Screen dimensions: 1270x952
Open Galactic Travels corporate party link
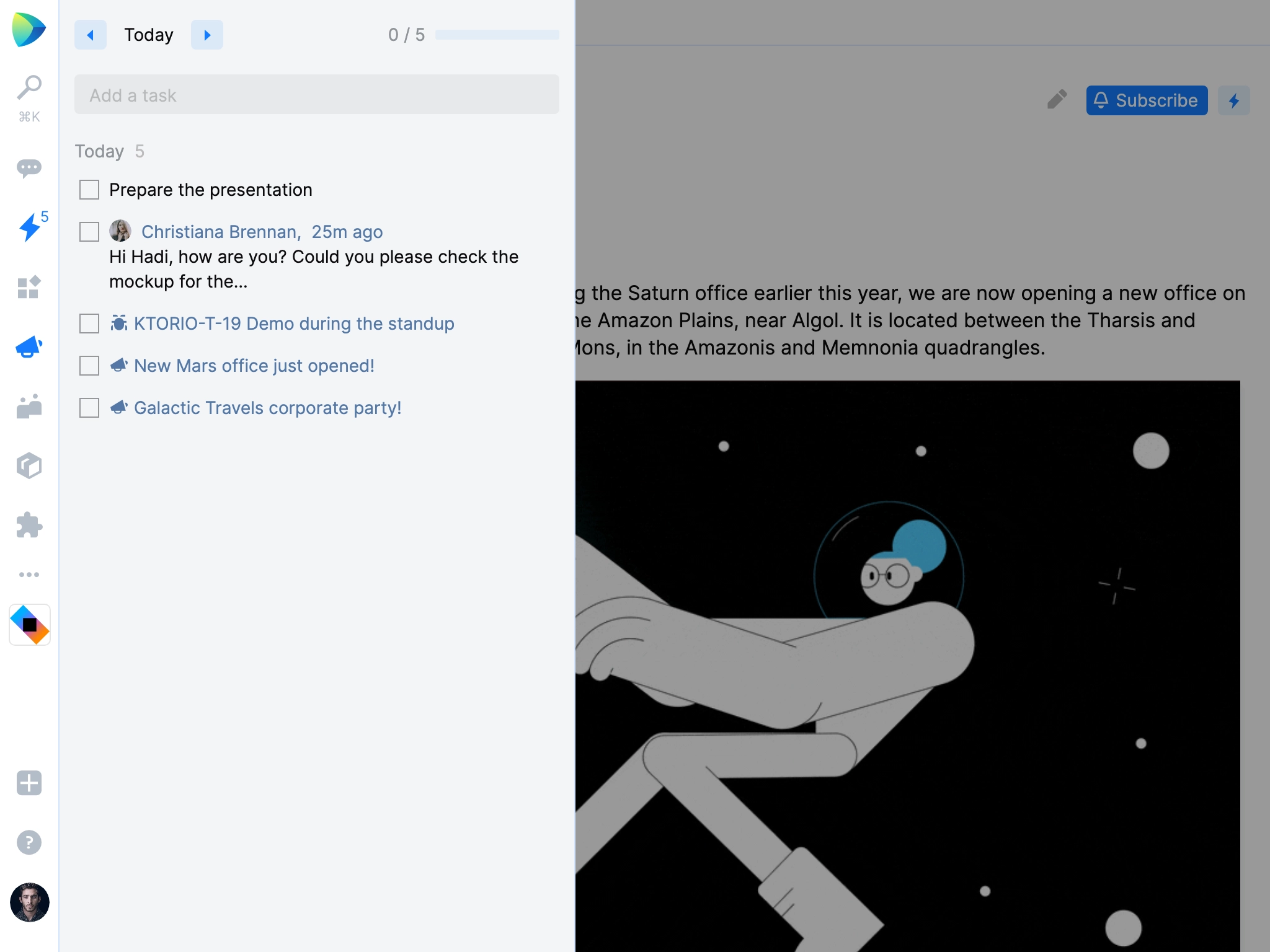(268, 408)
